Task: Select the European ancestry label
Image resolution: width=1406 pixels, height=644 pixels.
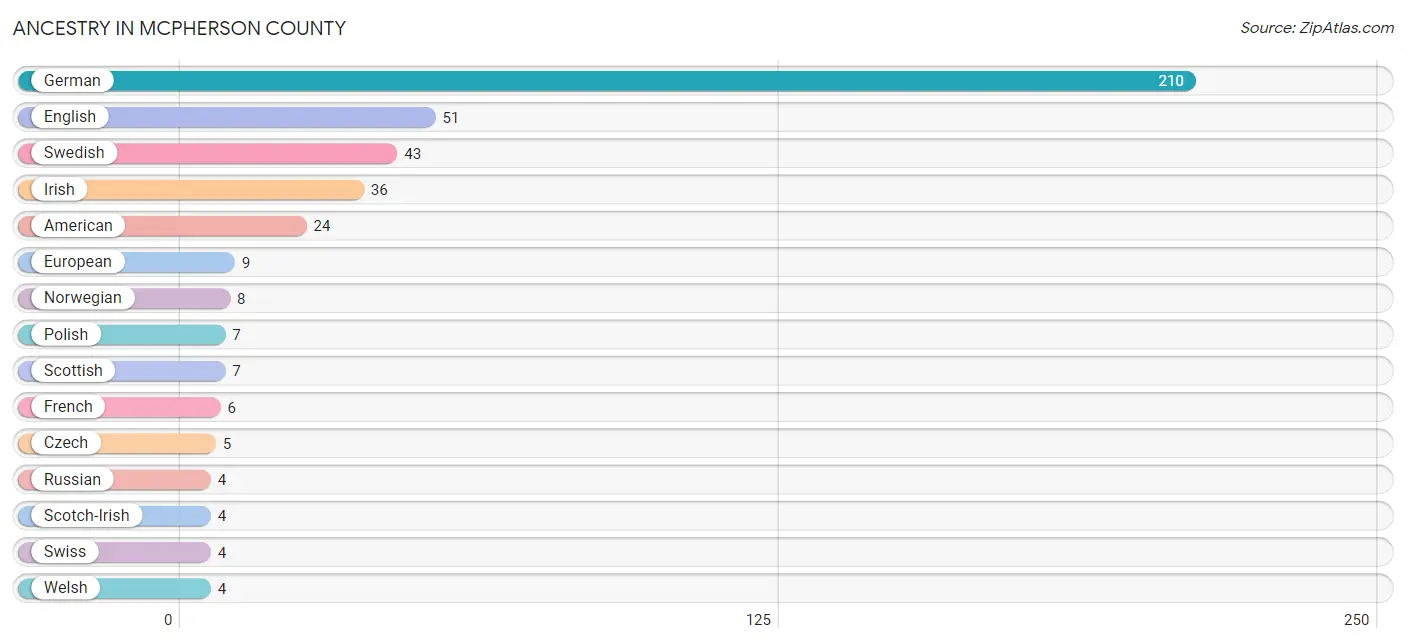Action: coord(78,262)
